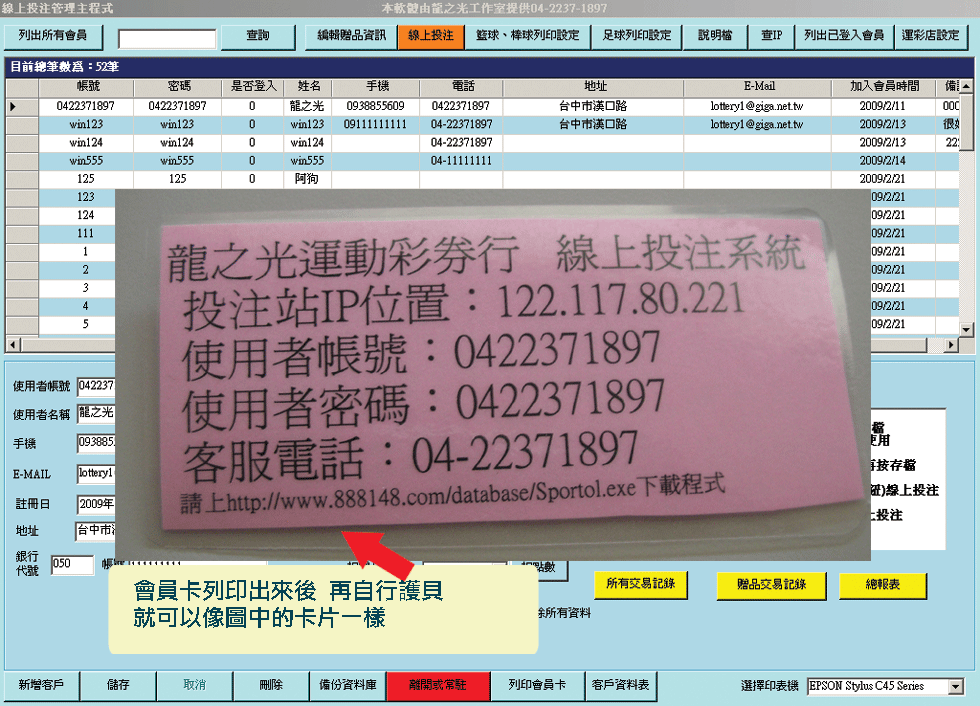Open 編輯贈品資訊 gift editor
Viewport: 980px width, 706px height.
click(x=351, y=36)
